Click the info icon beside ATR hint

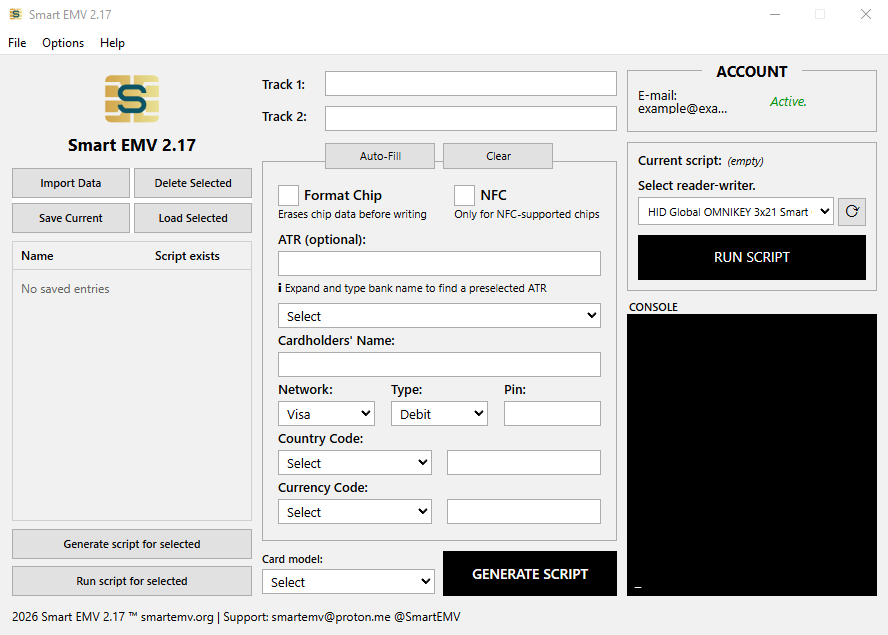280,288
